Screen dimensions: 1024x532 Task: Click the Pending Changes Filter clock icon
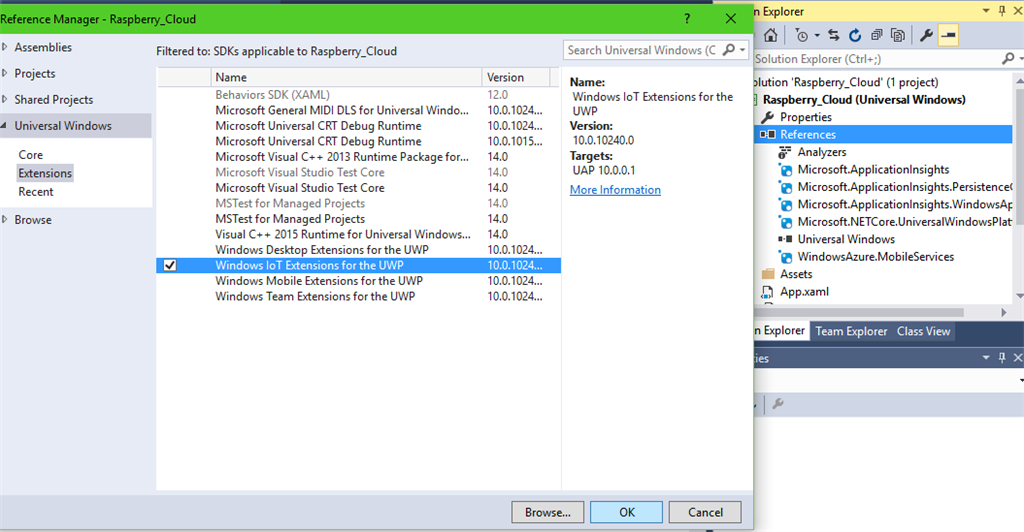[802, 35]
